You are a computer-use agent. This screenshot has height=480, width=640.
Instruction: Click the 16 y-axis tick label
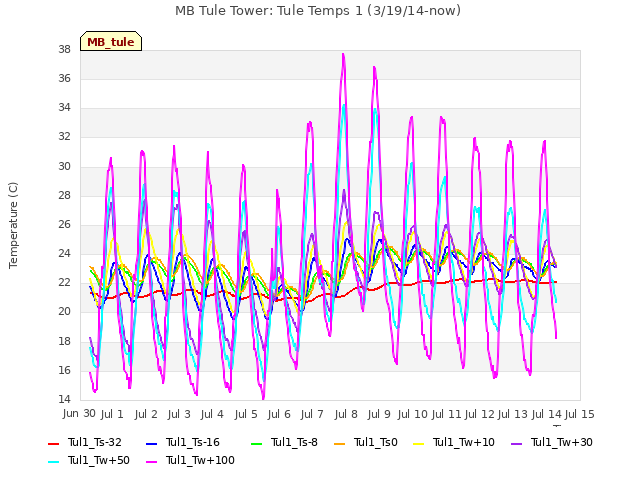64,371
